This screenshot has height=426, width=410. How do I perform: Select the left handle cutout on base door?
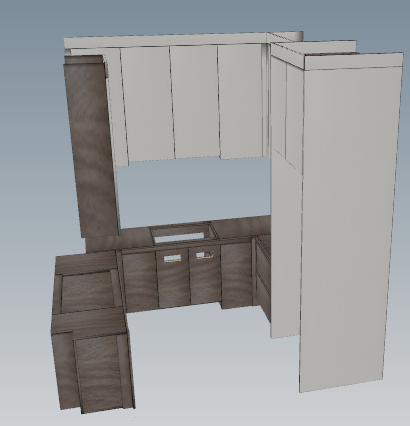coord(172,258)
